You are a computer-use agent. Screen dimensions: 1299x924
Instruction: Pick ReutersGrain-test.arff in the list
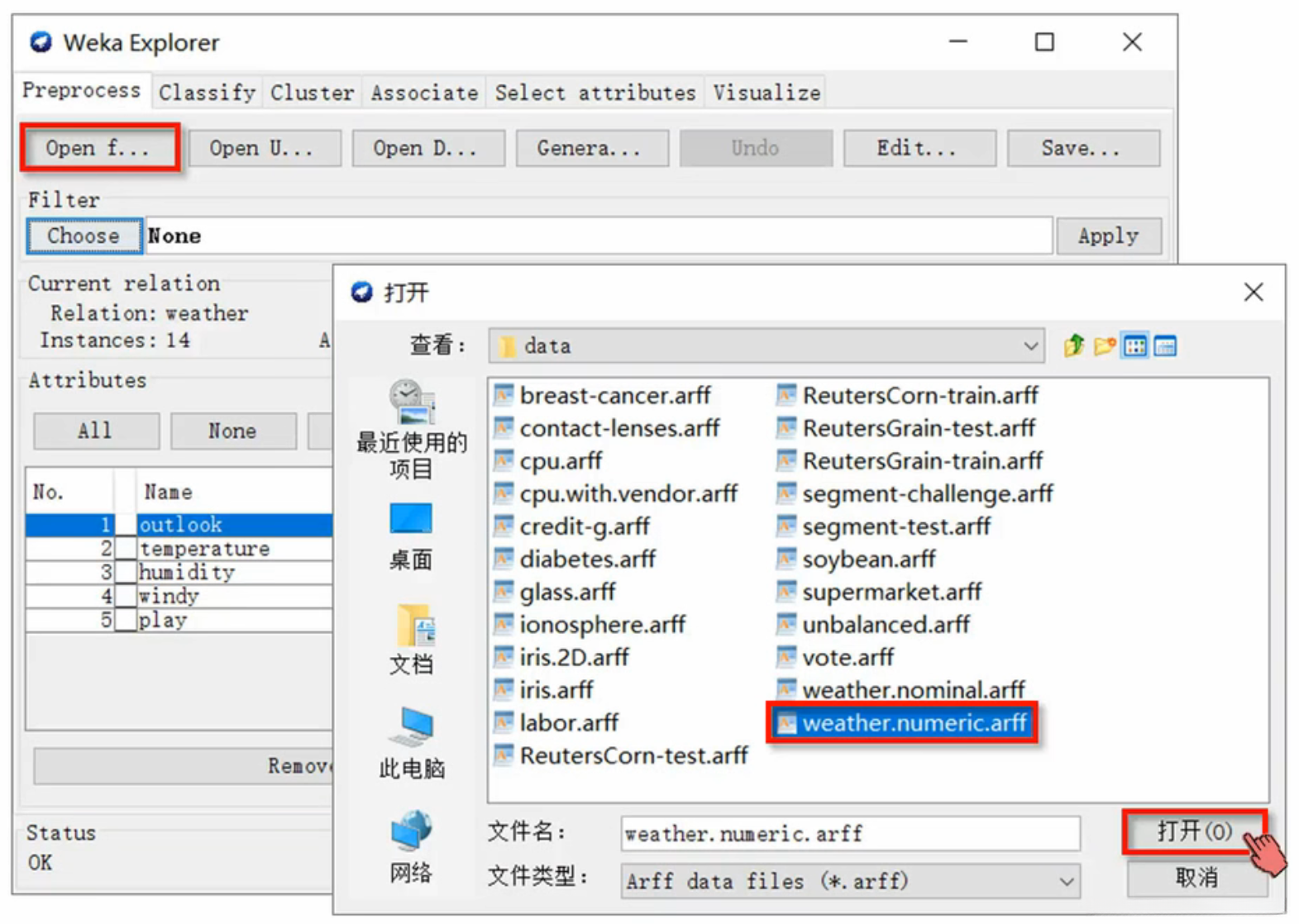(x=906, y=428)
